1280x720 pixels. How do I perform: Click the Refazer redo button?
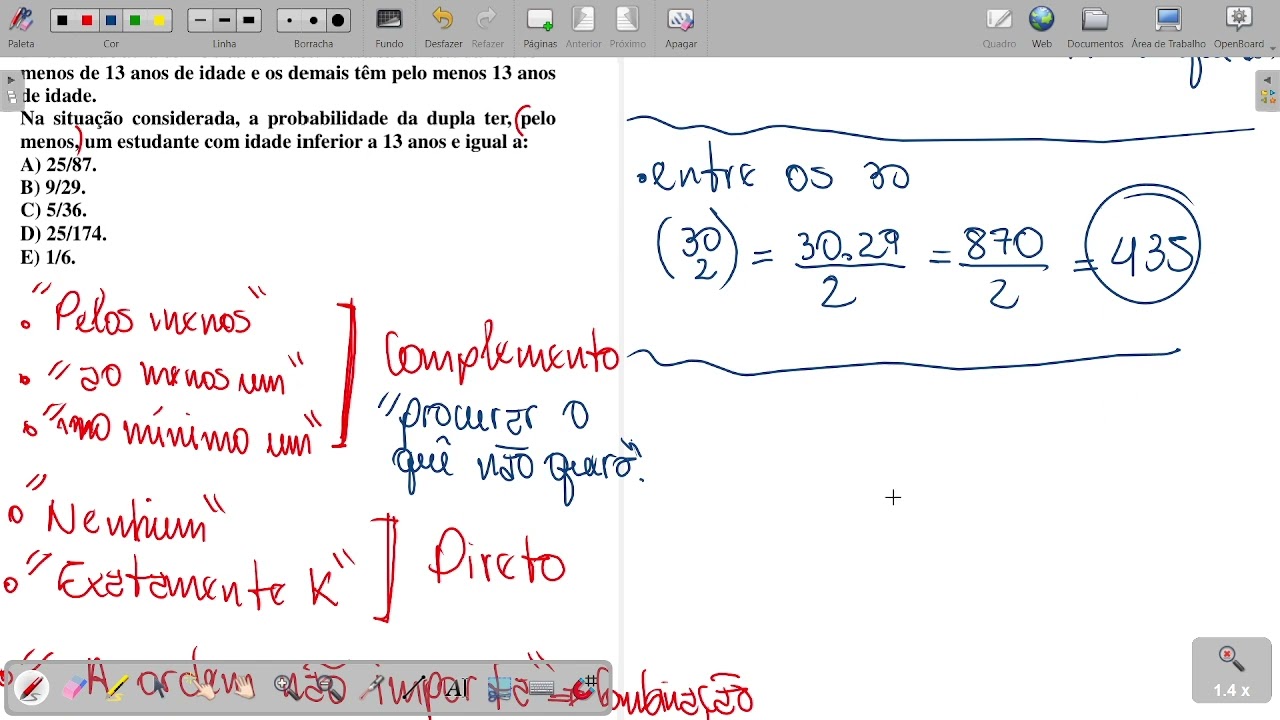[487, 27]
